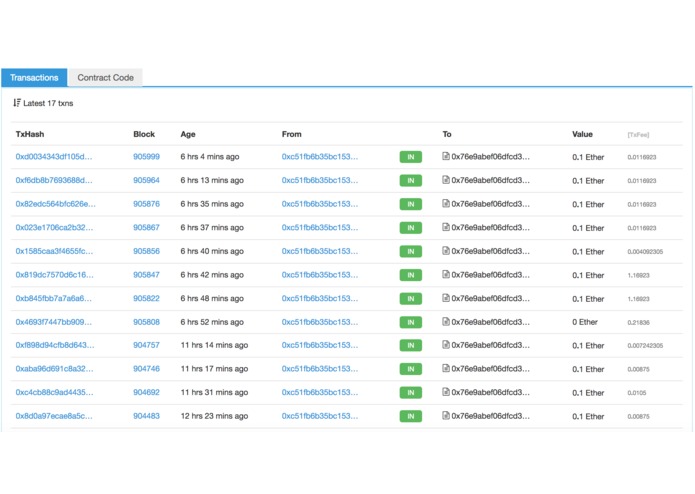Click the Age column header
The width and height of the screenshot is (695, 494).
pos(188,134)
